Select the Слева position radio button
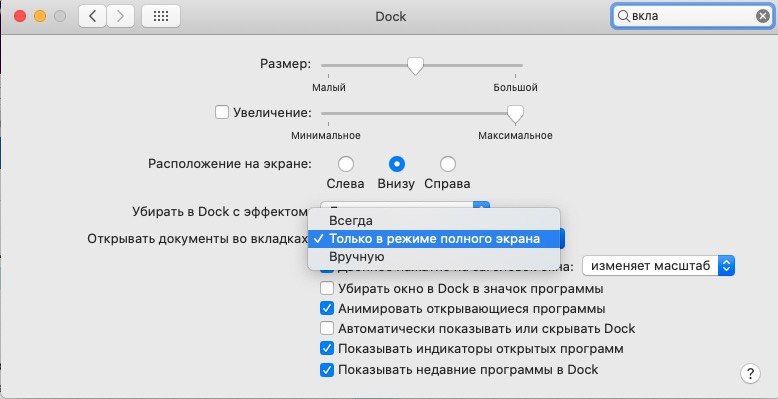The image size is (778, 399). coord(346,164)
